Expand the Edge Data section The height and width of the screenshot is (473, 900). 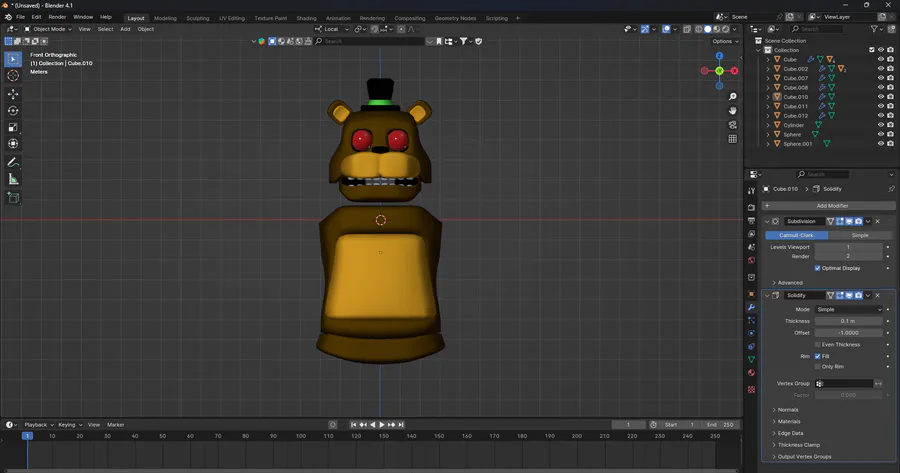[x=790, y=433]
